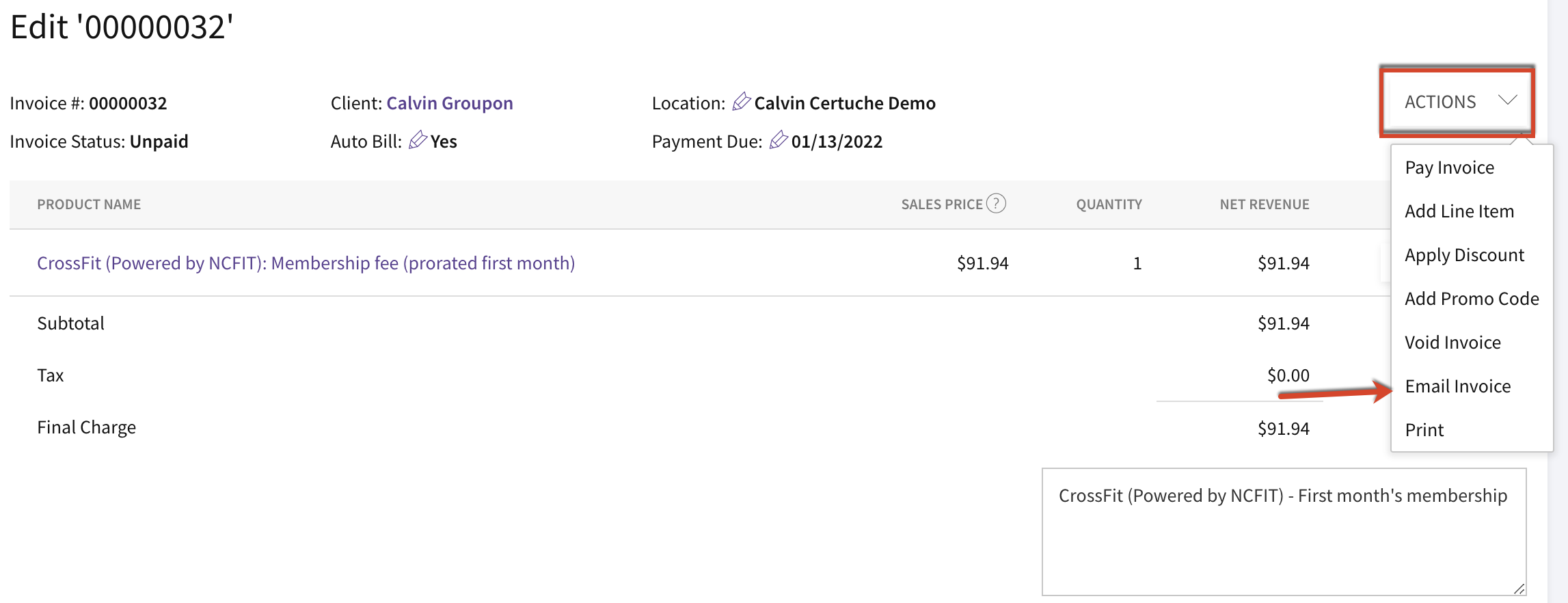Select Apply Discount in actions menu
1568x603 pixels.
pyautogui.click(x=1464, y=255)
